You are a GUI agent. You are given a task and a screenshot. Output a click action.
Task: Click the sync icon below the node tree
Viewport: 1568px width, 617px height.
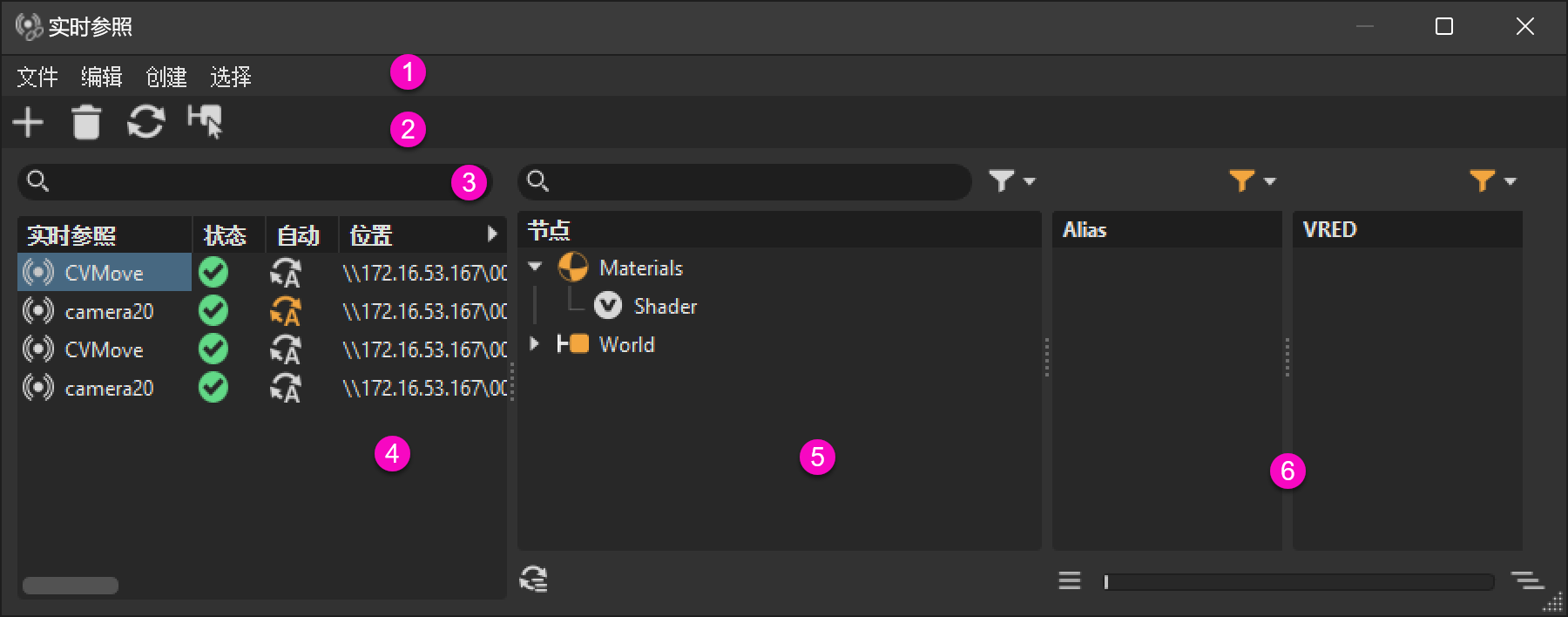[x=533, y=579]
